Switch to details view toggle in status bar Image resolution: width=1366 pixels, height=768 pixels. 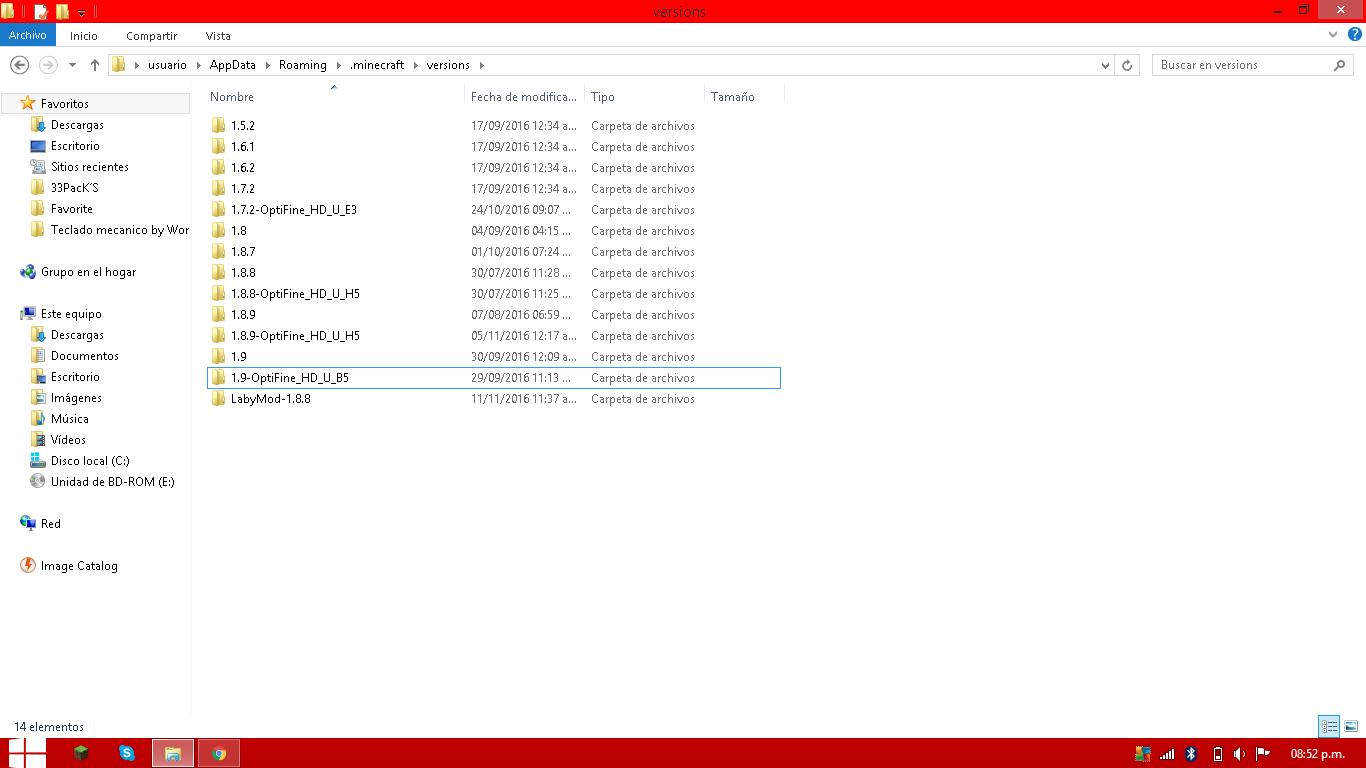pyautogui.click(x=1329, y=727)
